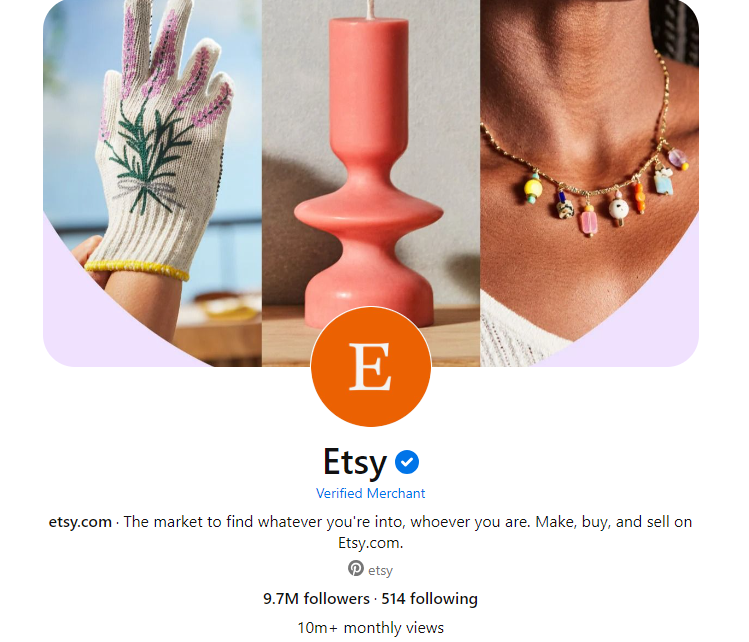Click the etsy username handle text

(380, 570)
